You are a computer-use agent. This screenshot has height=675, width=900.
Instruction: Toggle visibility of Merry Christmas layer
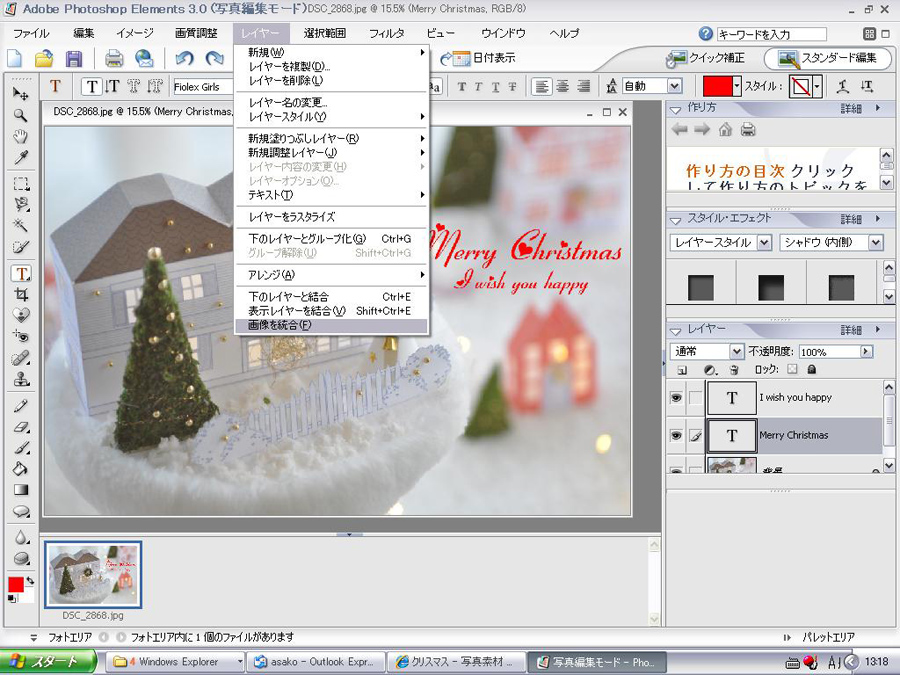pyautogui.click(x=677, y=435)
